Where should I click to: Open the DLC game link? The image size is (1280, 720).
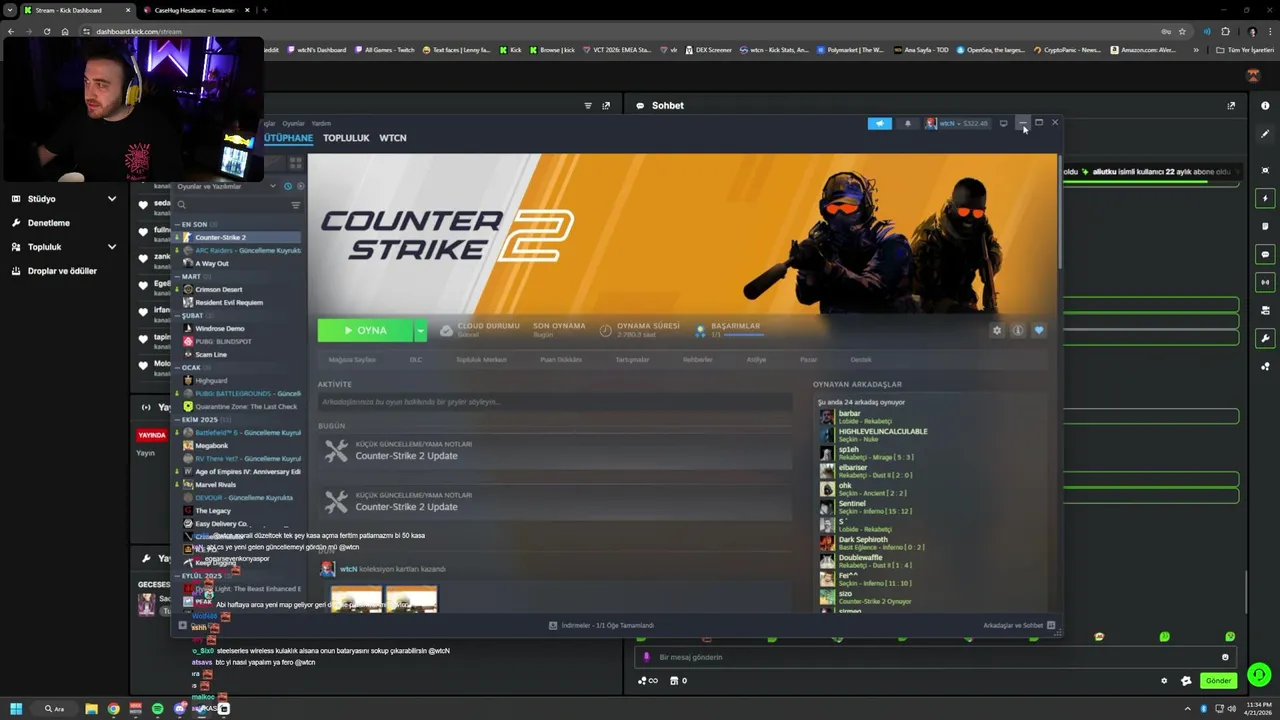tap(416, 359)
